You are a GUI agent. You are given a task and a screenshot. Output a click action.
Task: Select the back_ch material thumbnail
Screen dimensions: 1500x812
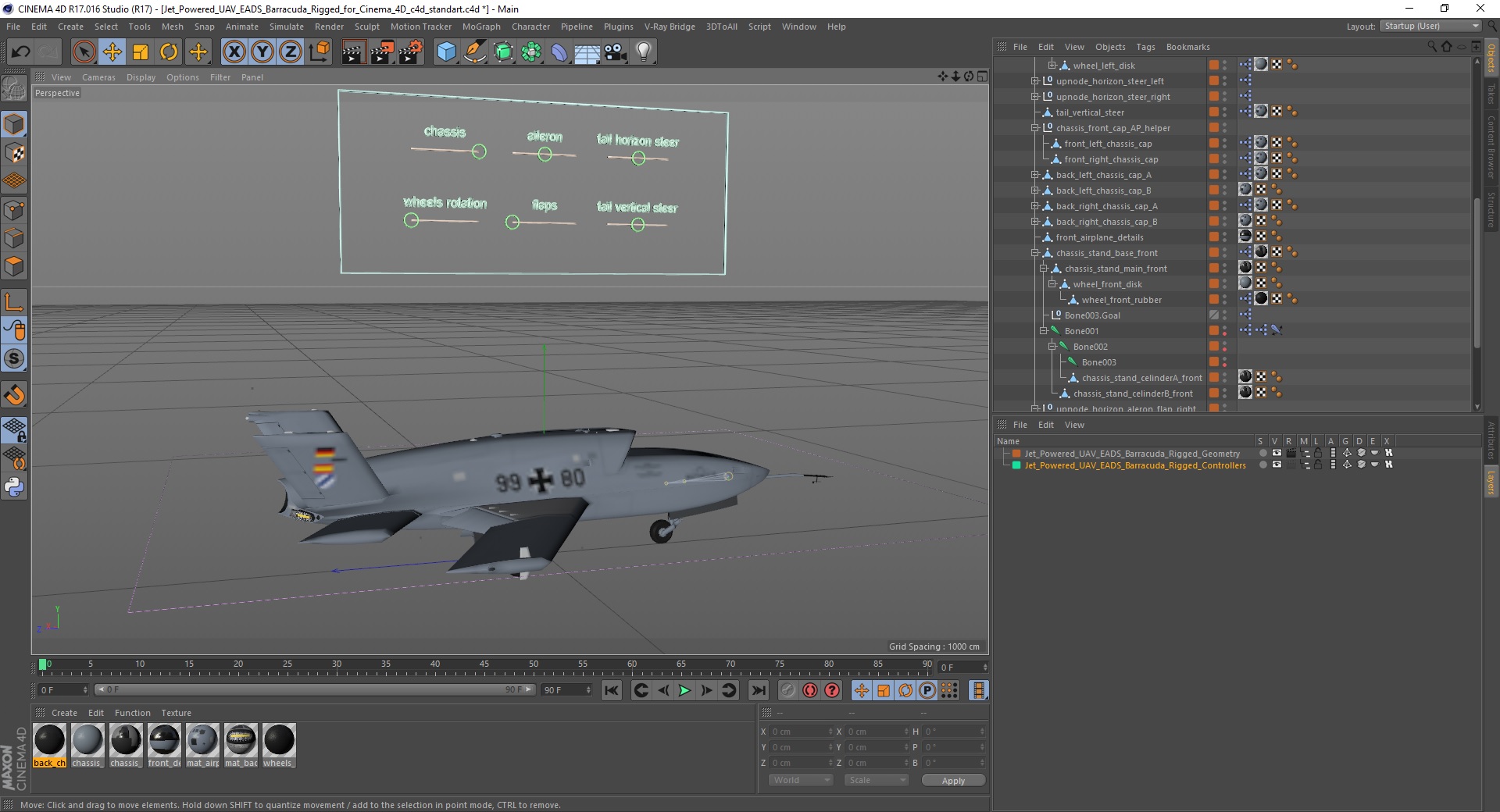pos(50,740)
